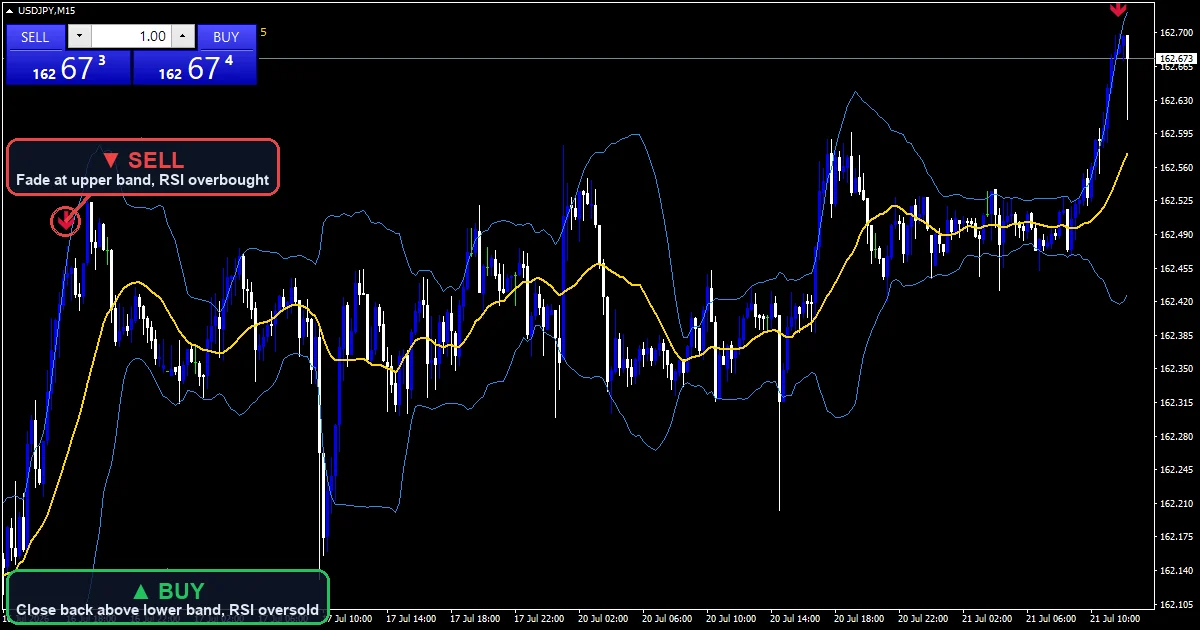Click the buy price tile 162 67 4
Image resolution: width=1200 pixels, height=630 pixels.
pos(195,68)
